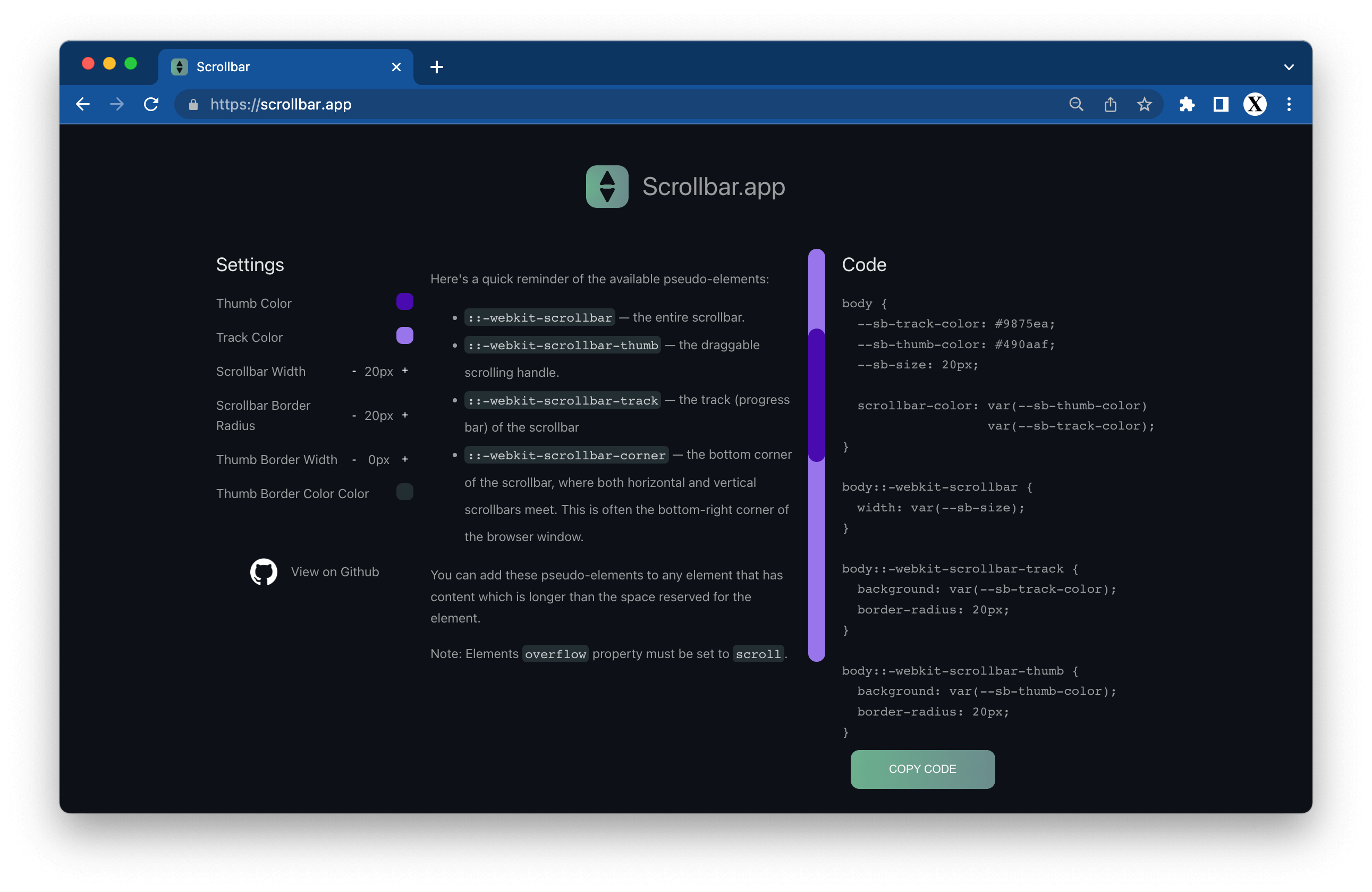Click the --sb-track-color: #9875ea line

(956, 324)
